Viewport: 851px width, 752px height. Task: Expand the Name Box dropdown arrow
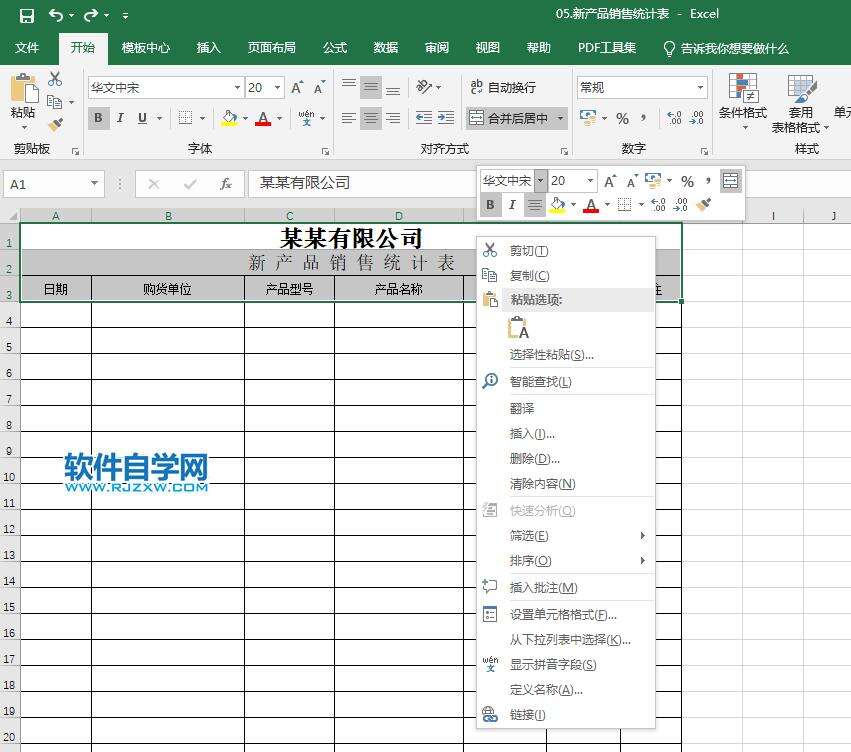[94, 183]
